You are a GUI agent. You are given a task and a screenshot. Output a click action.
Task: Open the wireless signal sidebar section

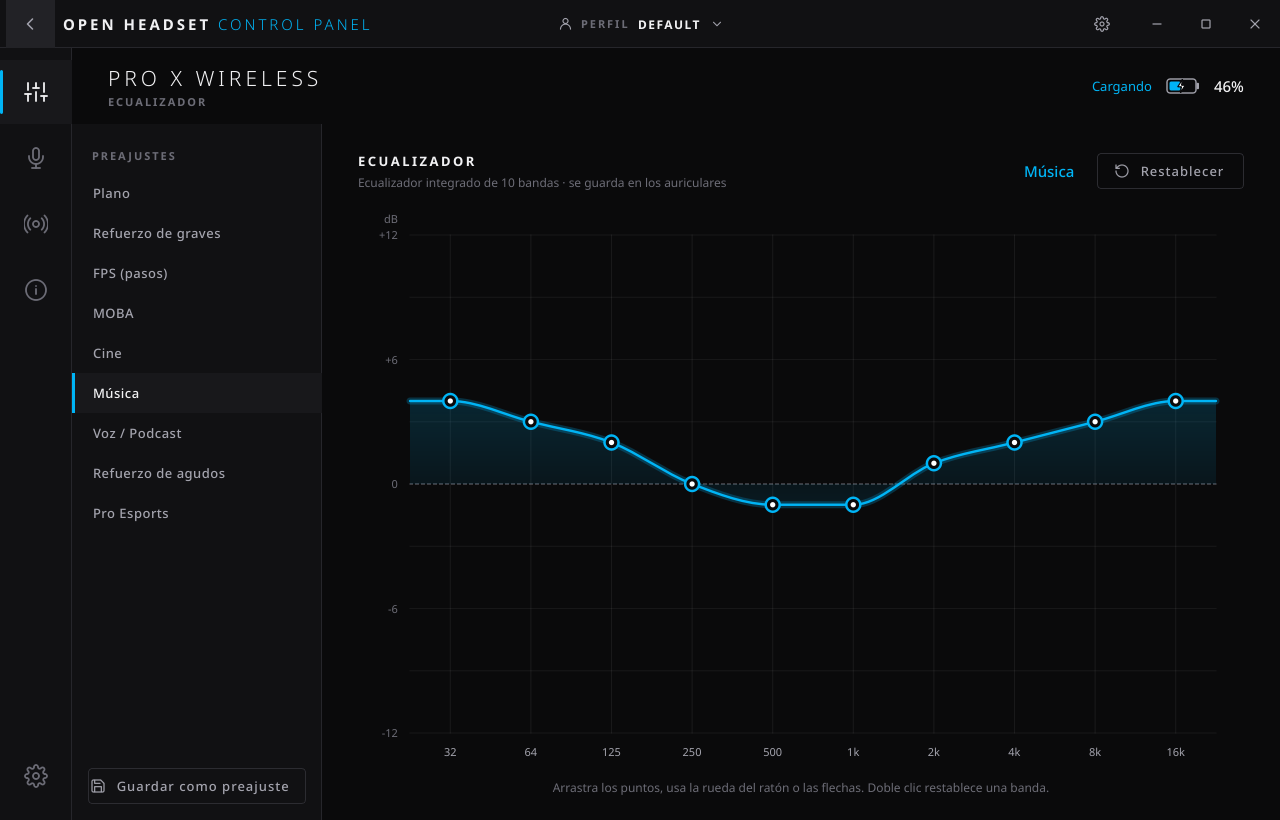point(36,224)
